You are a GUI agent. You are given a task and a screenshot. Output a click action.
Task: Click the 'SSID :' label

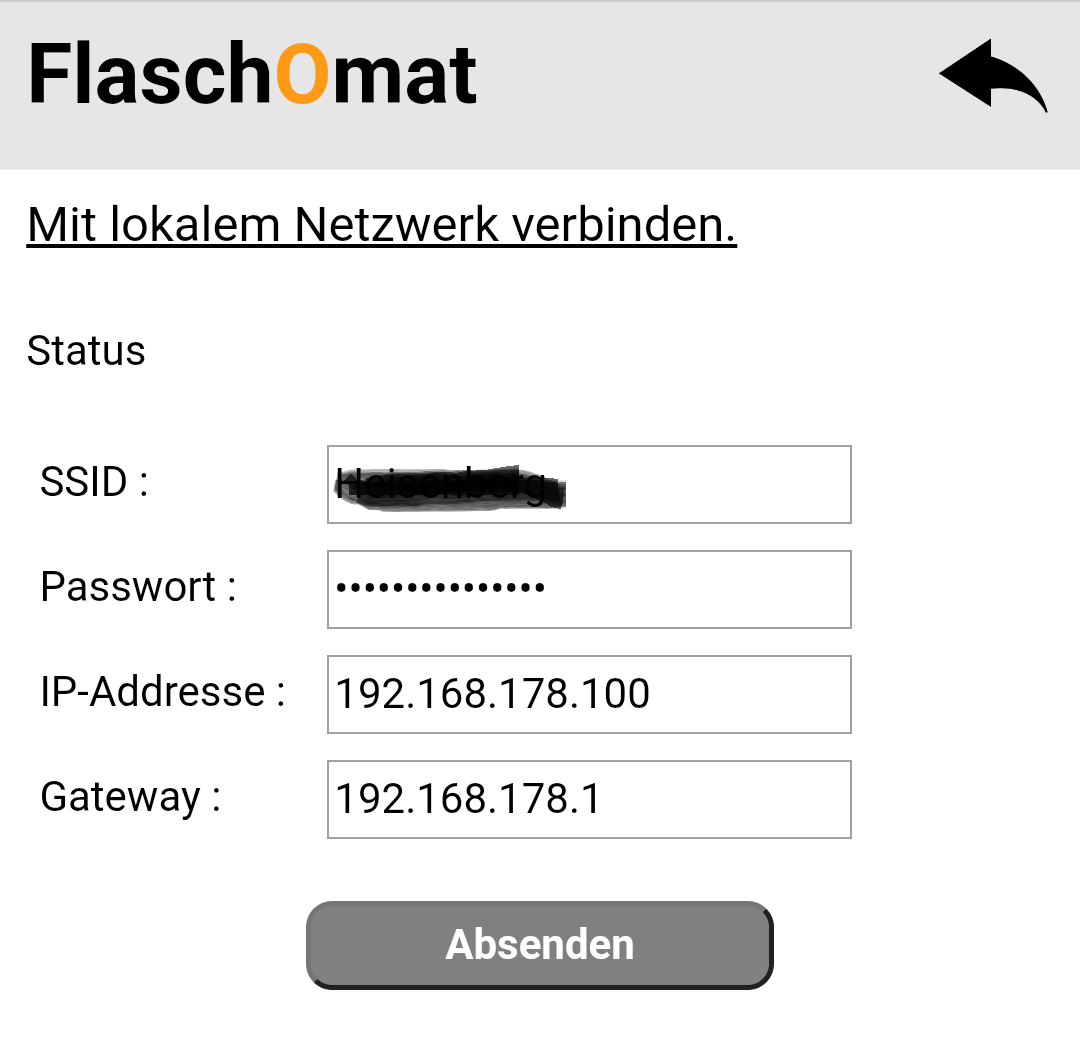(94, 482)
